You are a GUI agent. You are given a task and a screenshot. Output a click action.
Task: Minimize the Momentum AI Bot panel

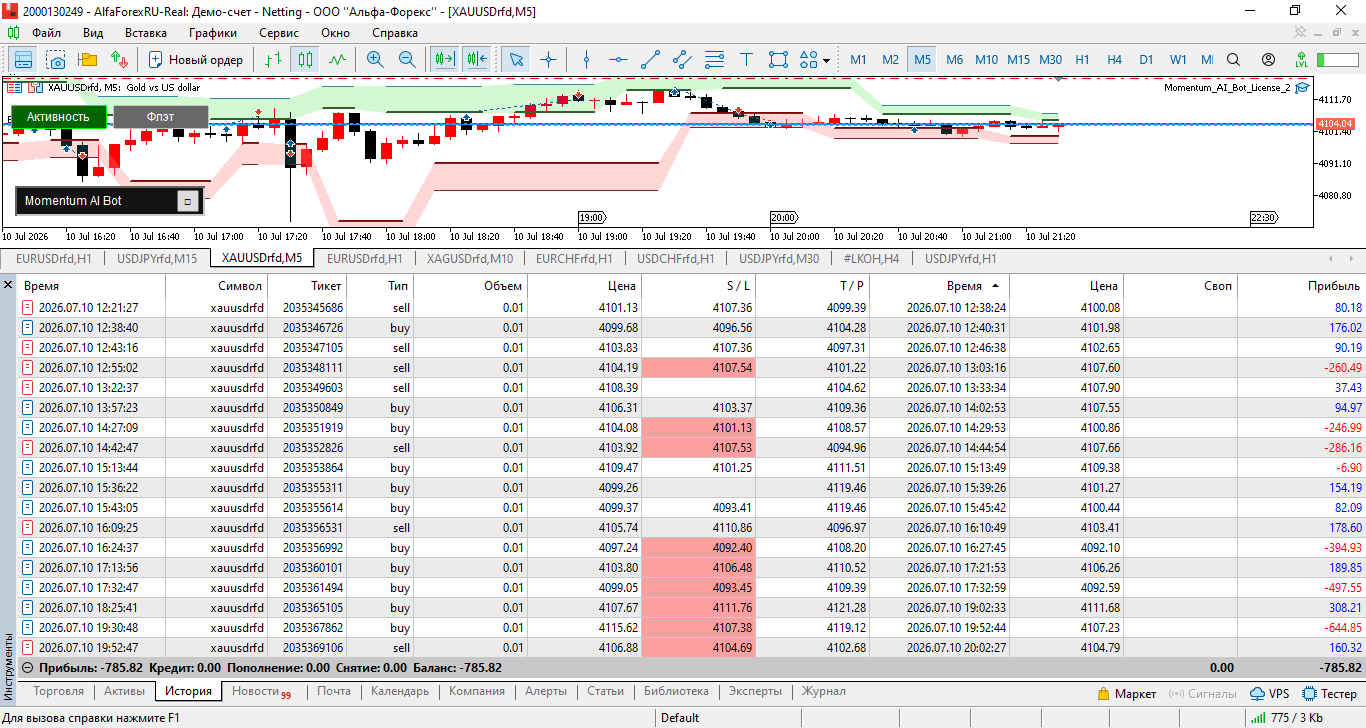coord(187,201)
